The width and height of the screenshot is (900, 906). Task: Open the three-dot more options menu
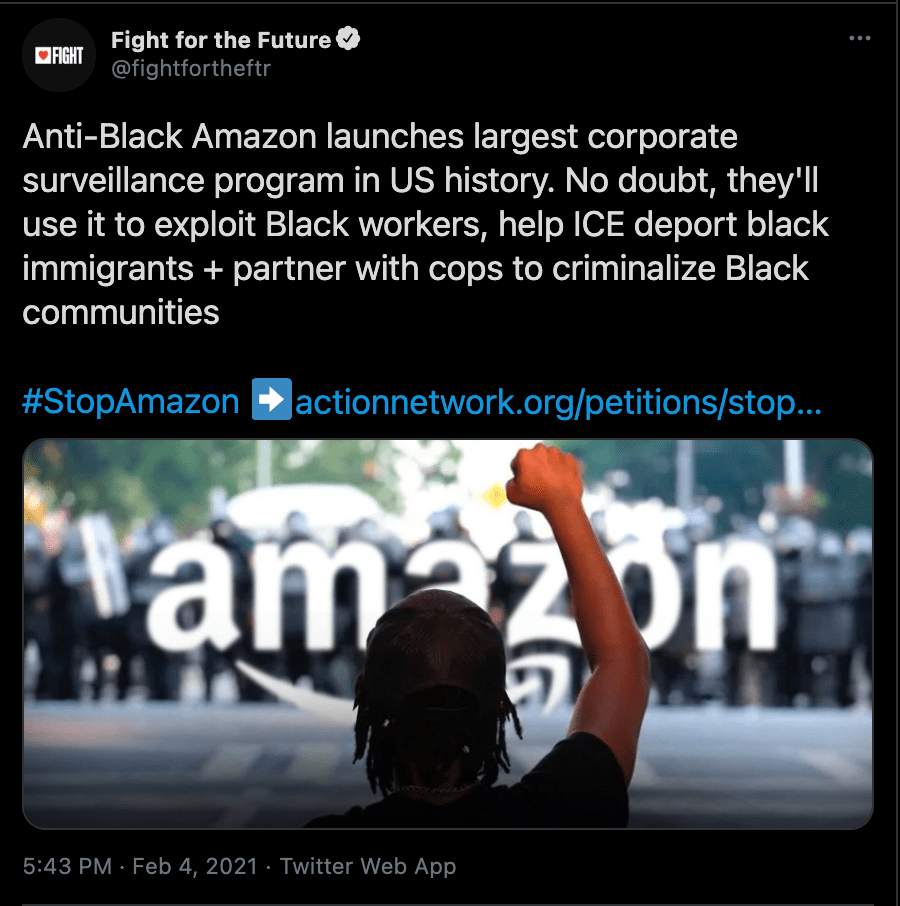(x=860, y=38)
